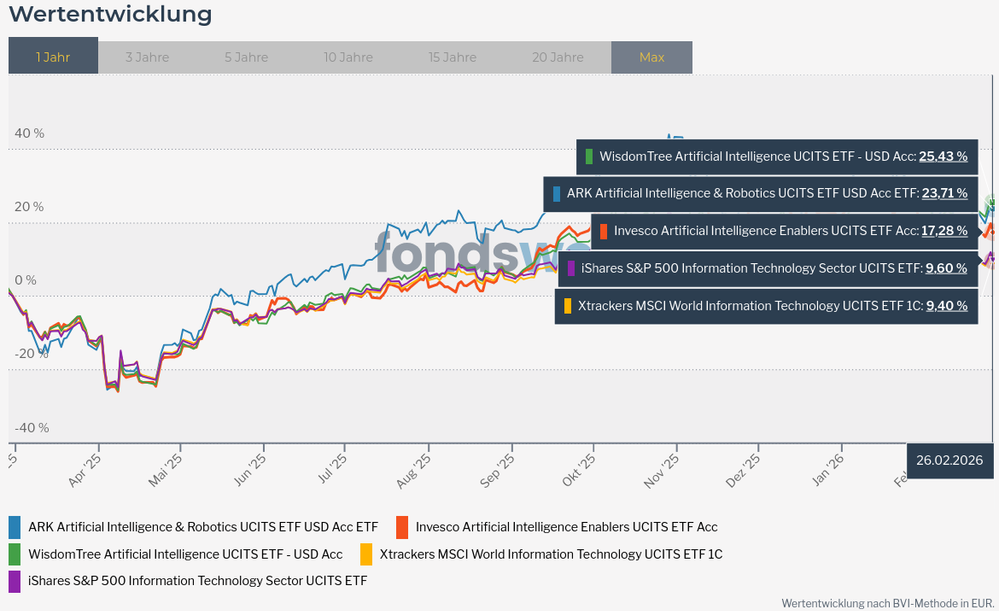Click the orange Invesco legend color swatch
The height and width of the screenshot is (611, 999).
click(x=402, y=528)
